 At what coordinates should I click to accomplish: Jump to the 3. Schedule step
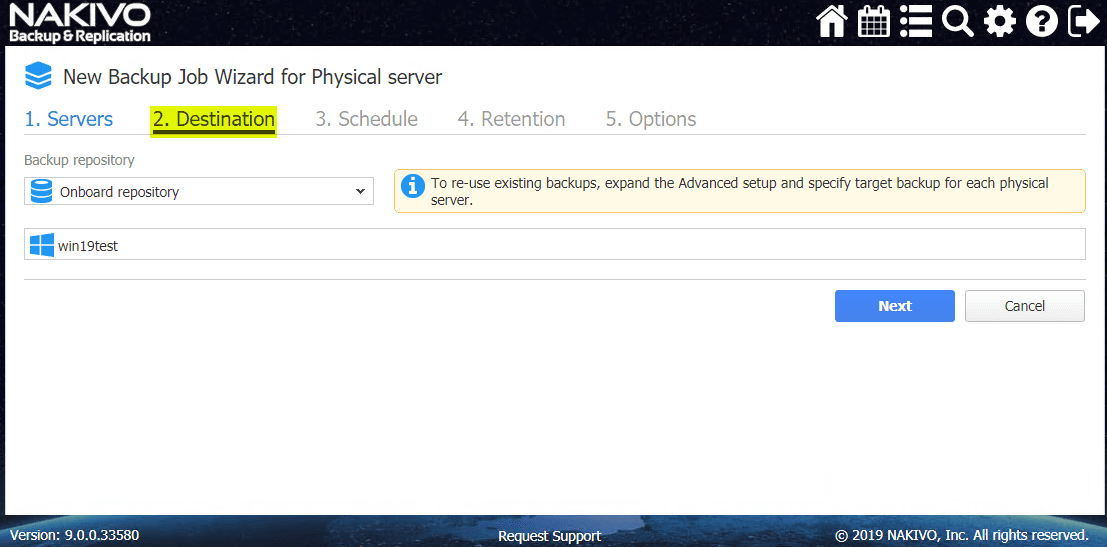point(367,119)
